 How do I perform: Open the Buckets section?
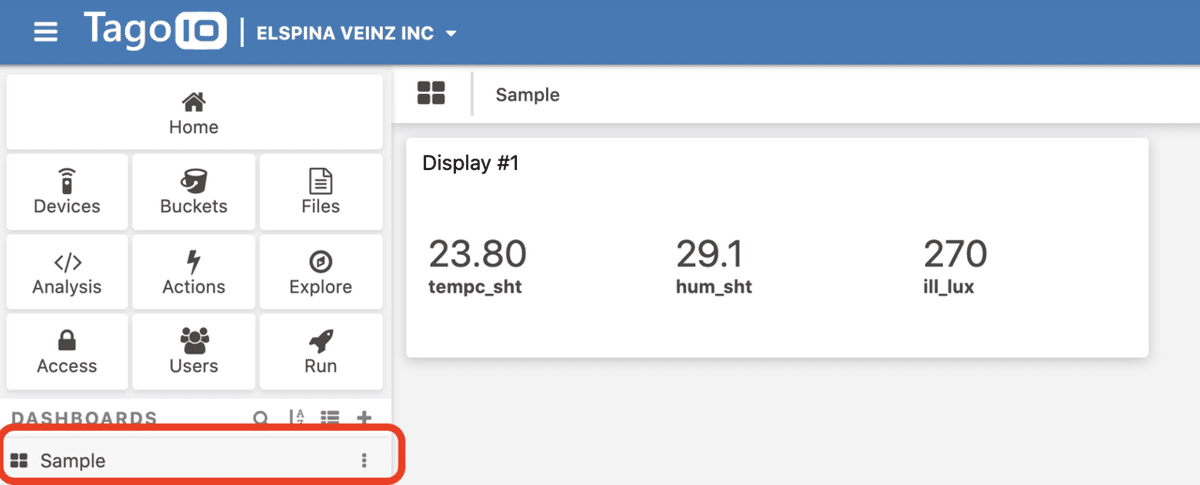194,192
